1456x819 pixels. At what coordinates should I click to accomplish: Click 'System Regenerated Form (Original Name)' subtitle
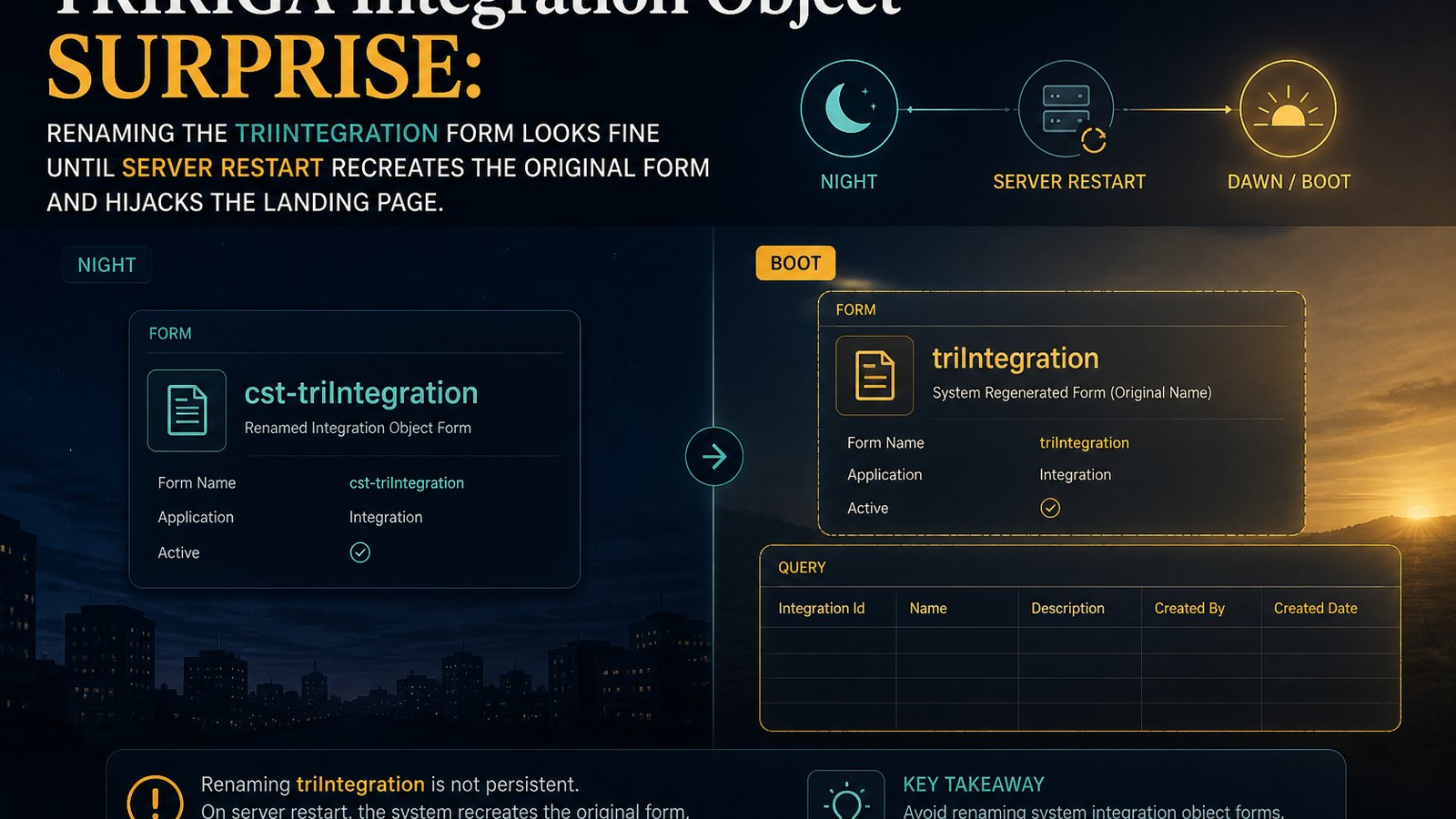coord(1072,392)
